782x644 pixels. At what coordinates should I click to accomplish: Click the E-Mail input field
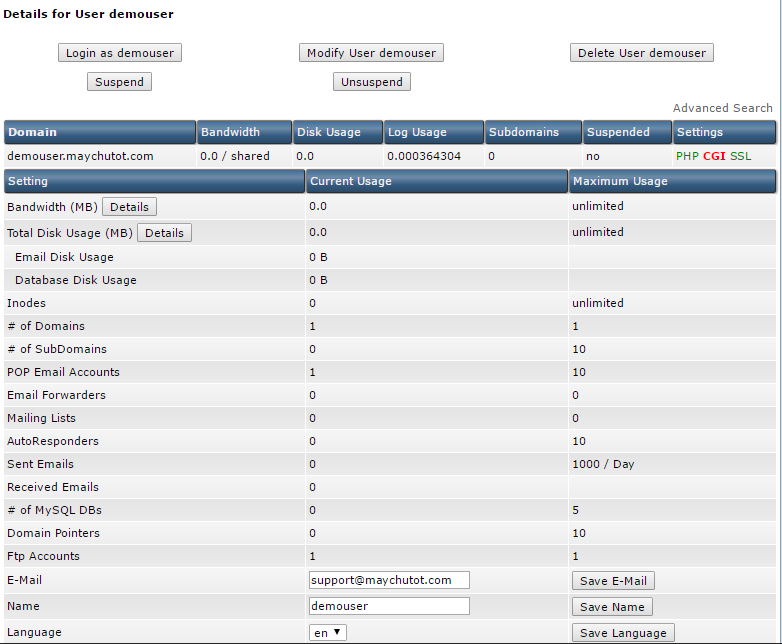pyautogui.click(x=389, y=580)
